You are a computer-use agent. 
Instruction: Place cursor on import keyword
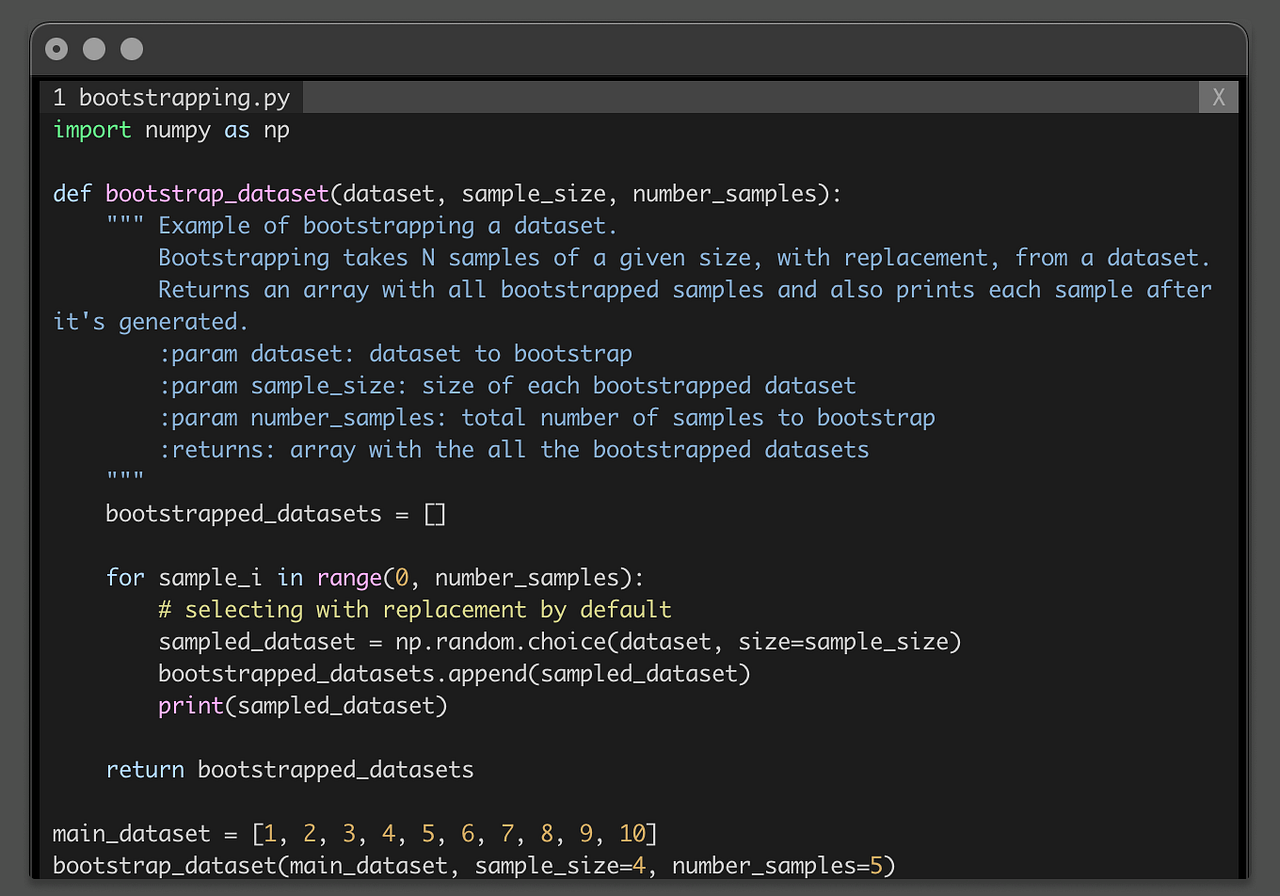92,130
